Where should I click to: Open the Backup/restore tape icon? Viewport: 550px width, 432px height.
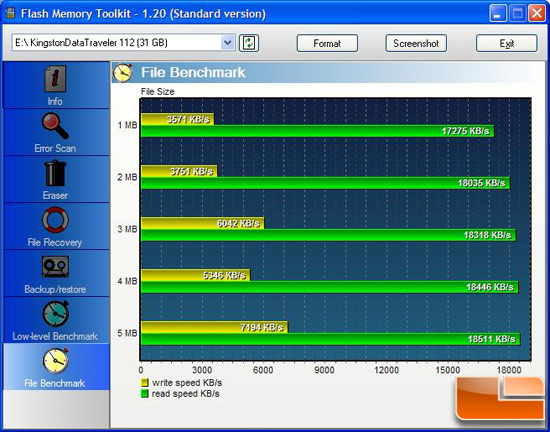pyautogui.click(x=55, y=266)
